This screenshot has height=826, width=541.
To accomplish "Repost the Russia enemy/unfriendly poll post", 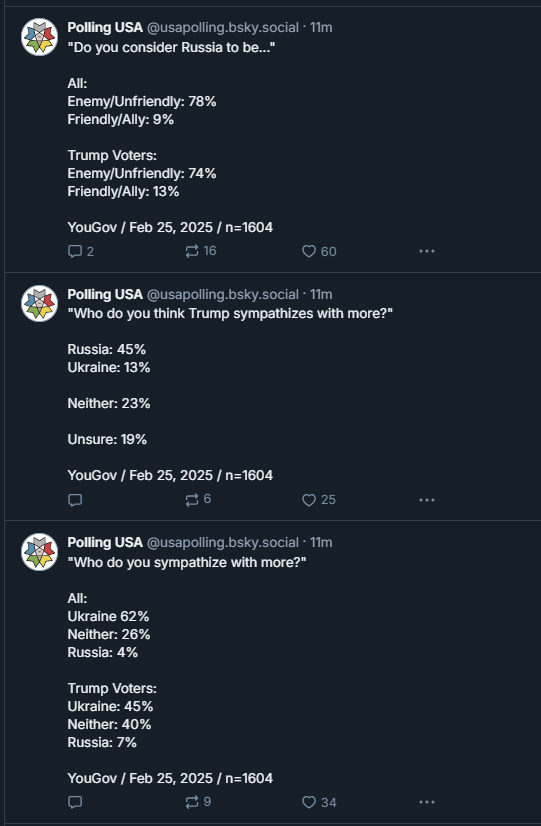I will [x=201, y=251].
